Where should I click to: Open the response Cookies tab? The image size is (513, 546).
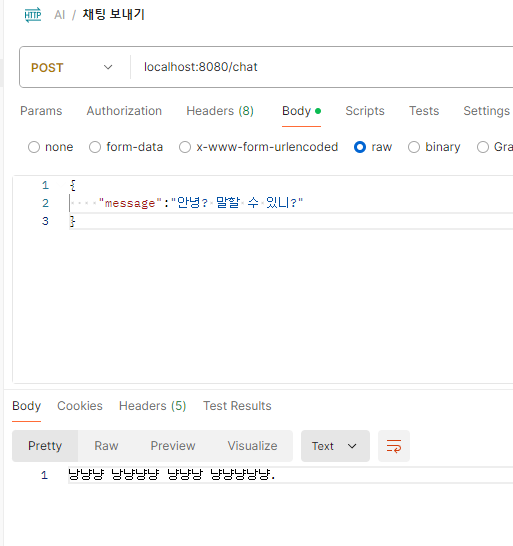pyautogui.click(x=80, y=406)
